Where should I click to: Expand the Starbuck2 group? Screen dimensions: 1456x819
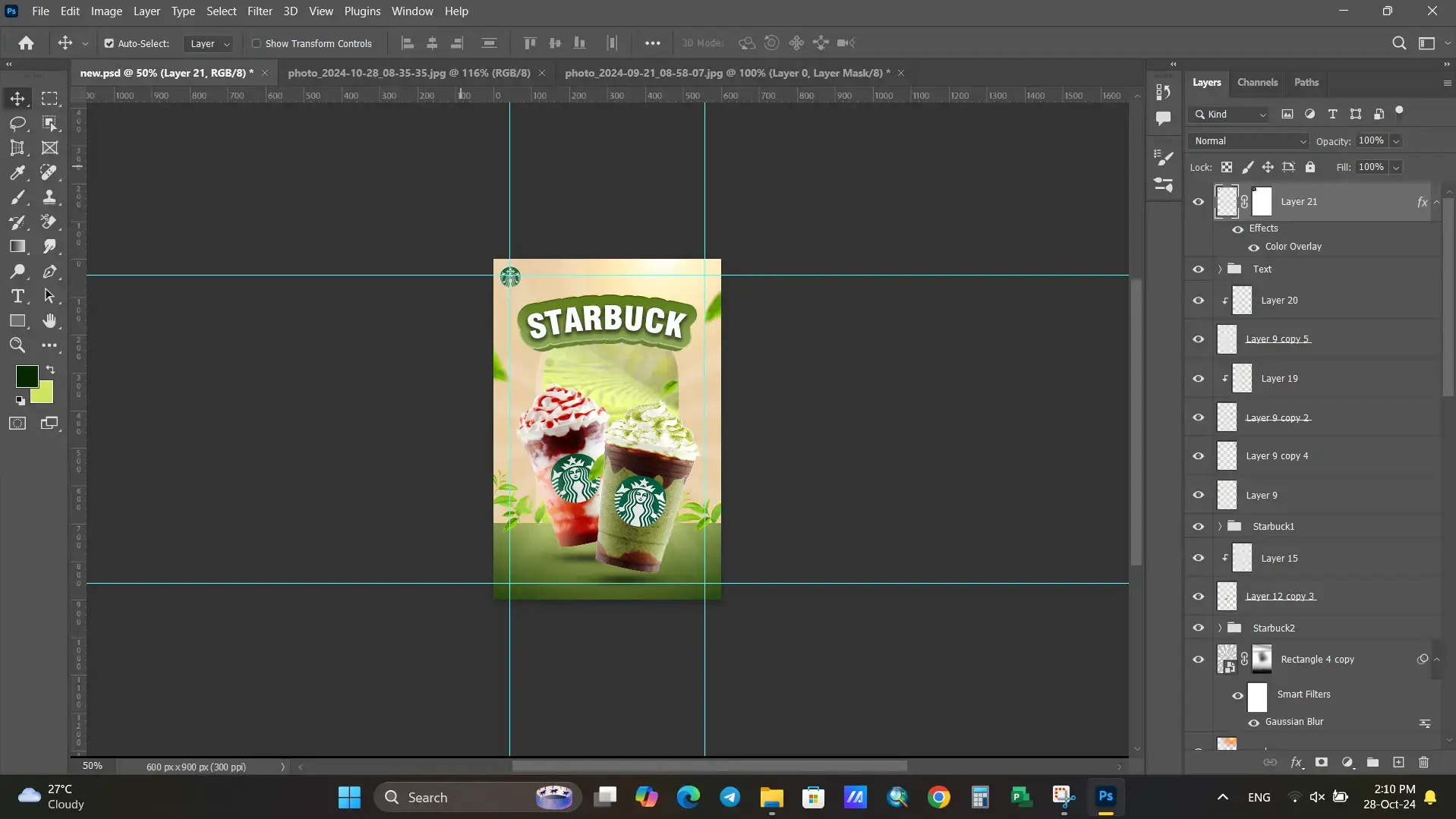coord(1219,628)
